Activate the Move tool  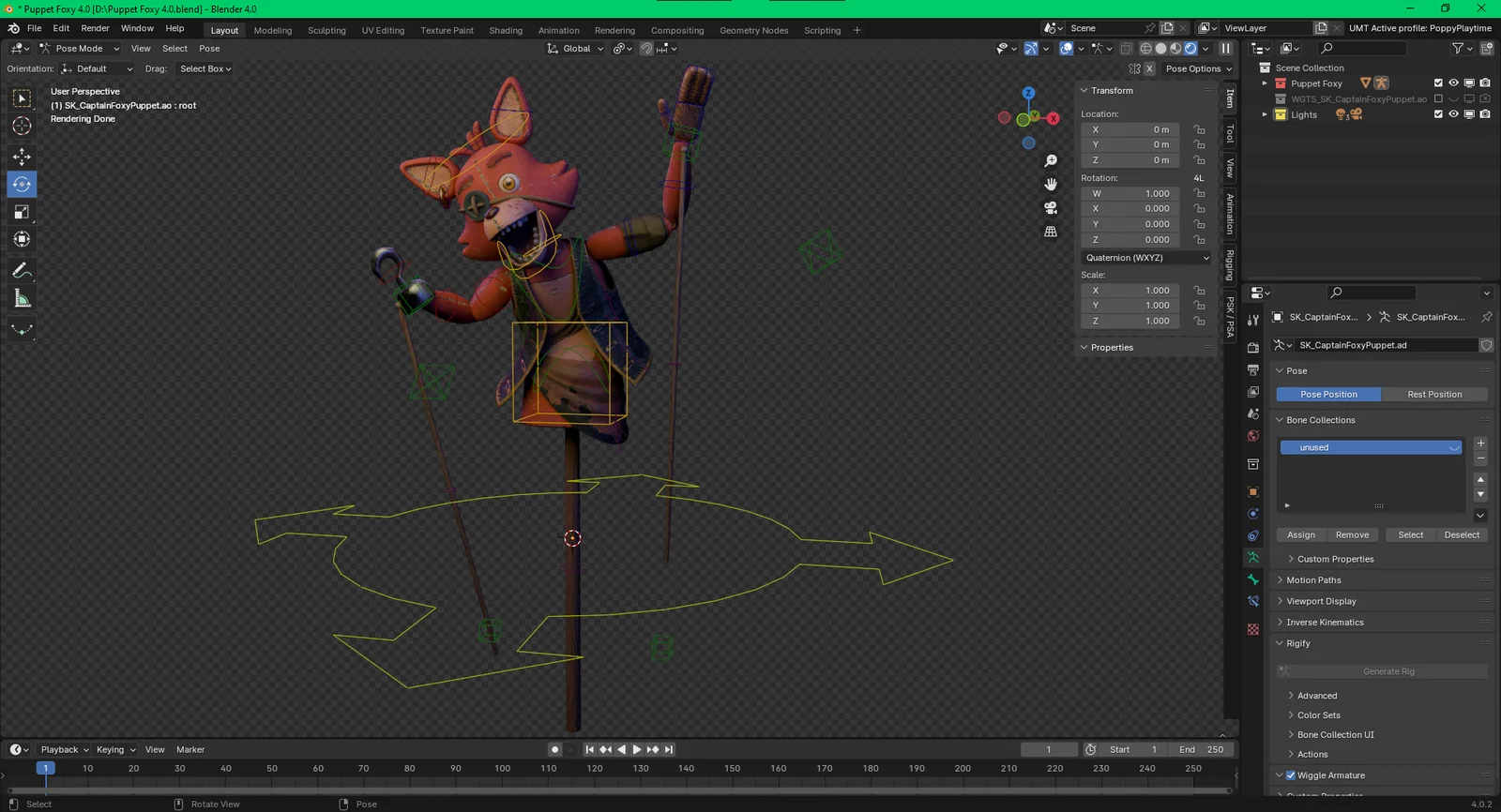(22, 157)
